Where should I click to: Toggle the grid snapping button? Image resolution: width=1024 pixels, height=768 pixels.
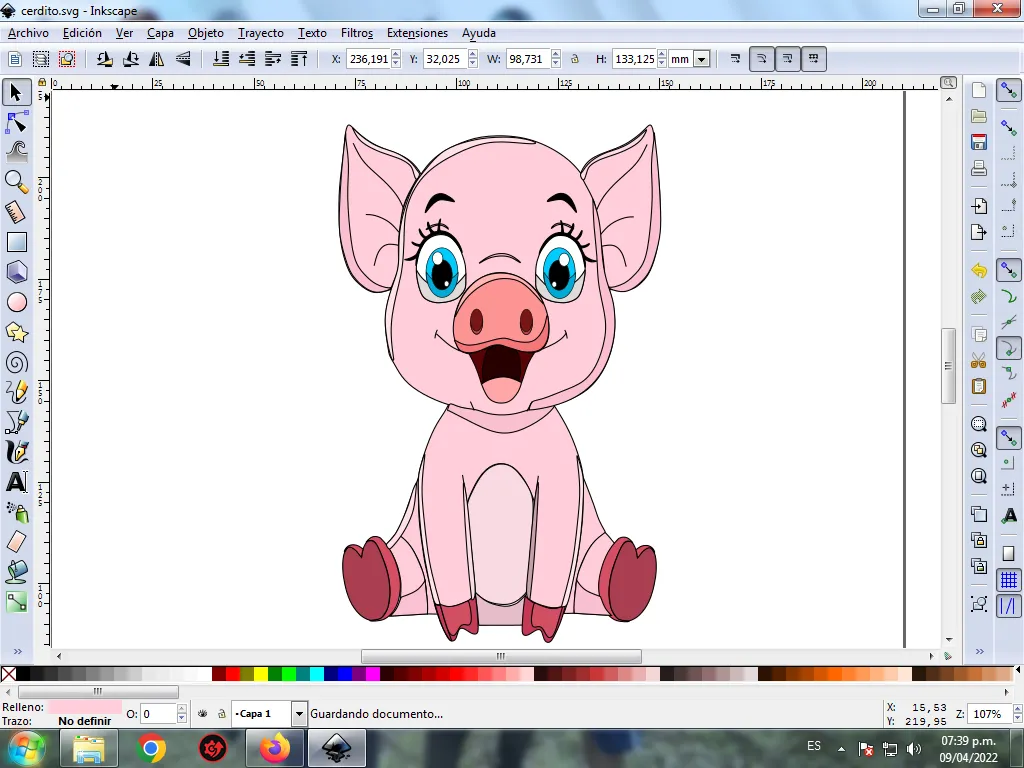(x=1009, y=580)
